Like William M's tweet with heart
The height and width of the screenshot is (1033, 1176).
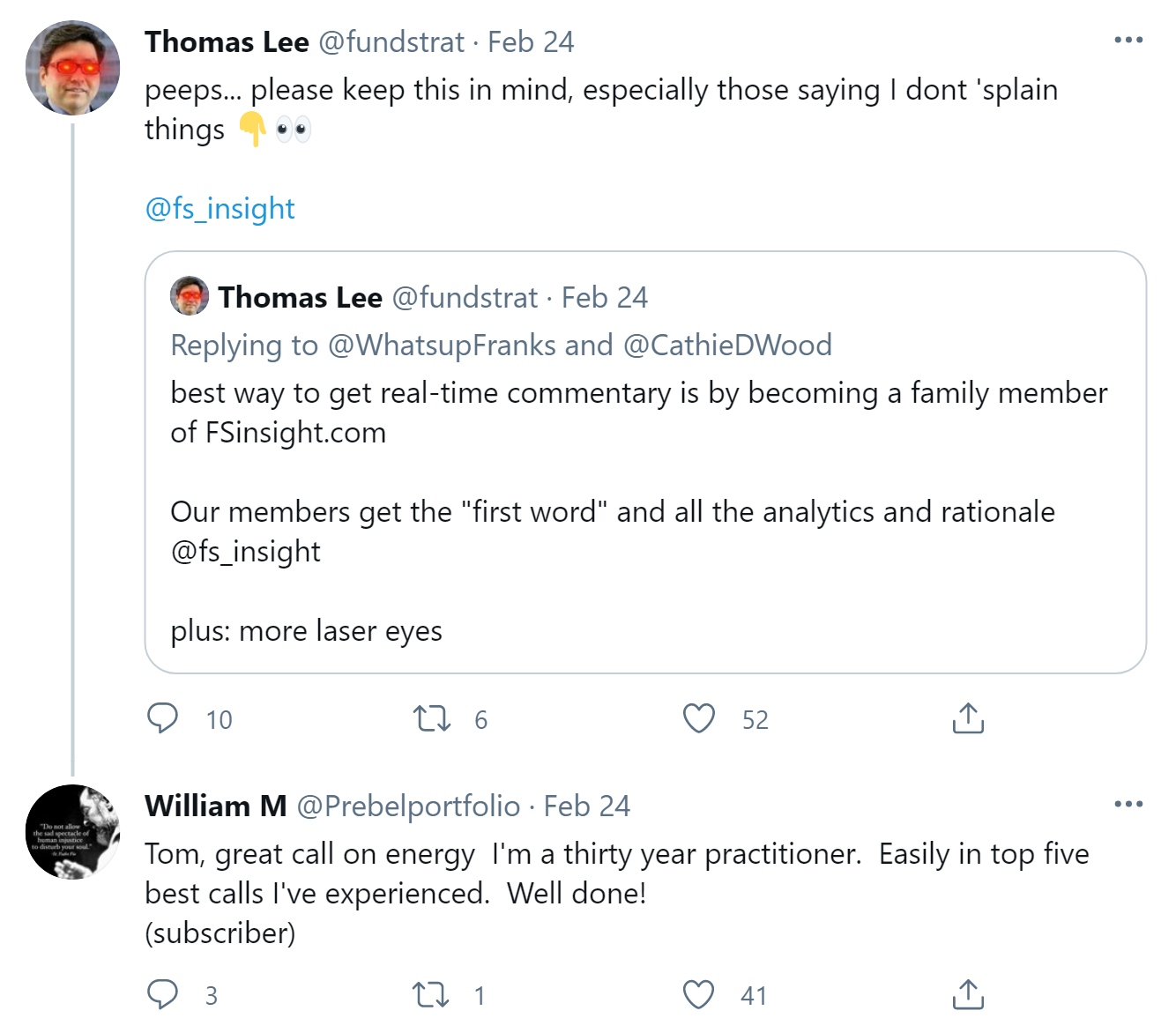point(699,995)
